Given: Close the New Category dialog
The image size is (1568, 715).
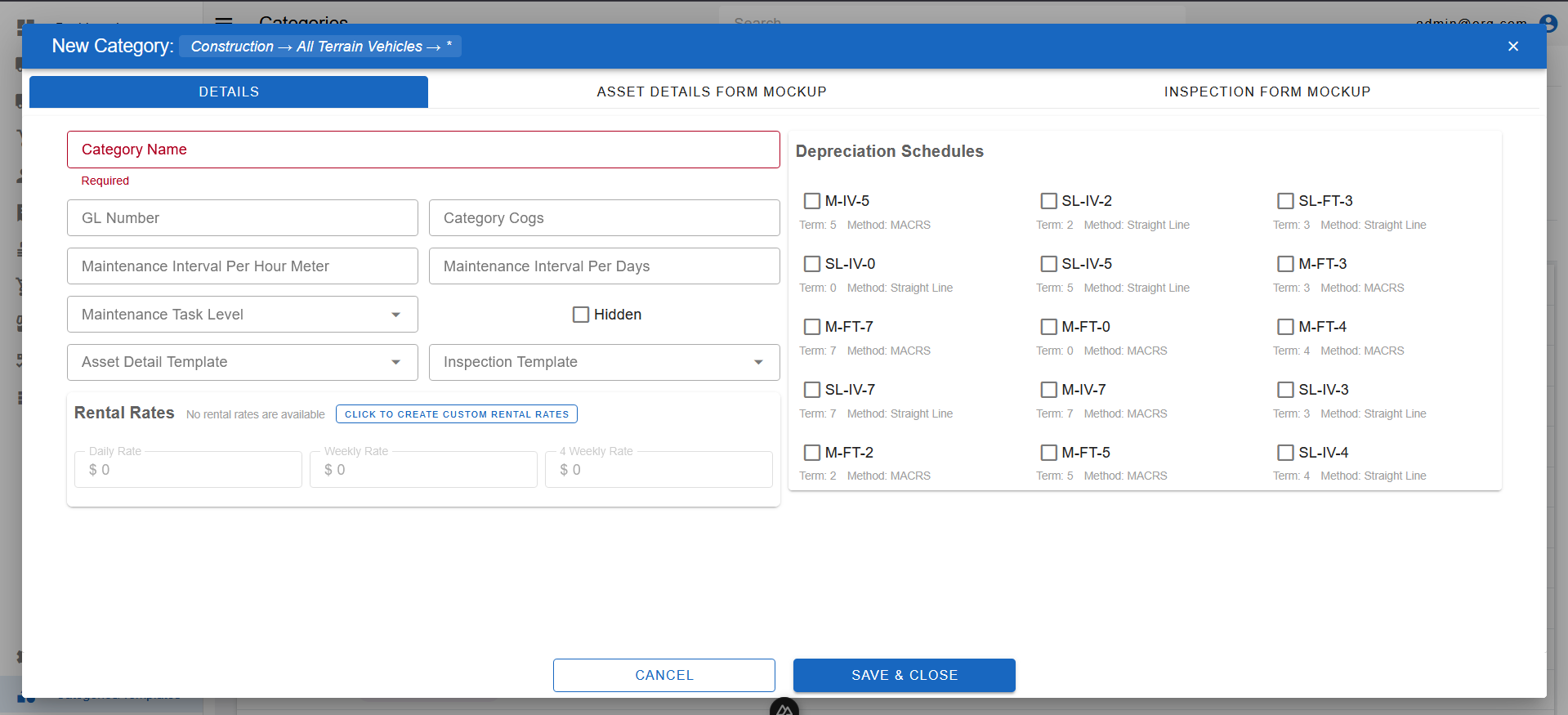Looking at the screenshot, I should 1512,47.
